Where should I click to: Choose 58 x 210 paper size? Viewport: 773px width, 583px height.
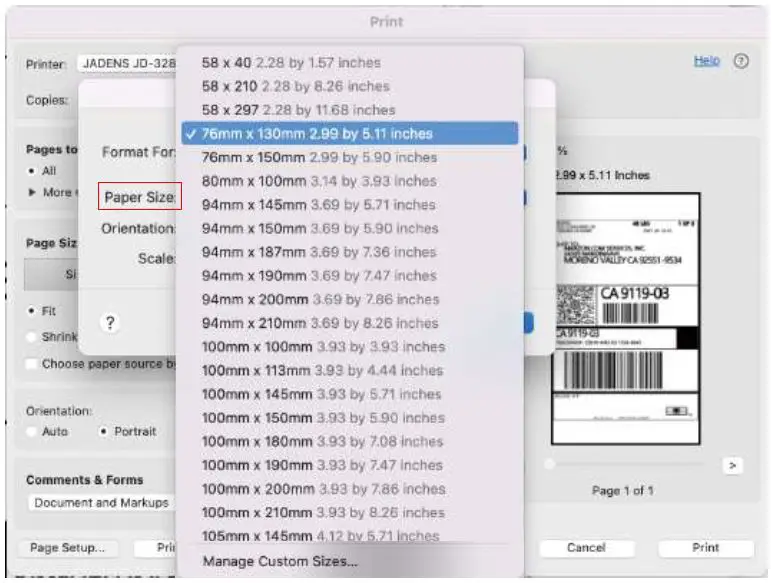click(350, 86)
